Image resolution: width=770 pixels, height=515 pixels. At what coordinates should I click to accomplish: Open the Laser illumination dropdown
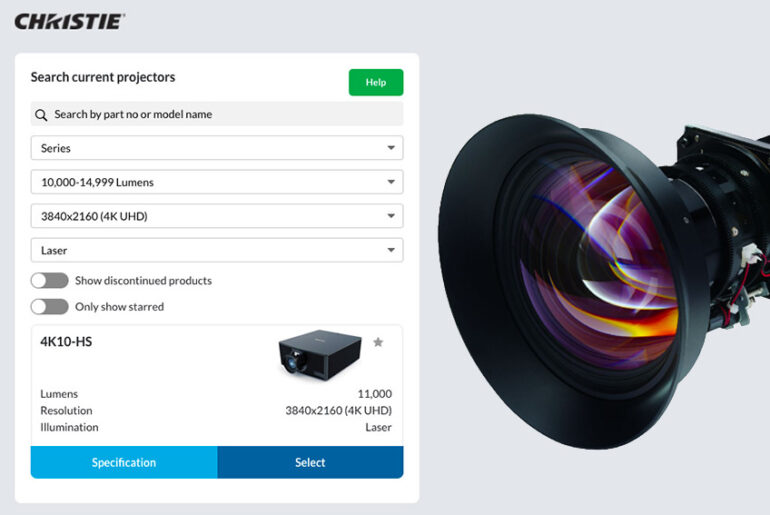pyautogui.click(x=217, y=250)
